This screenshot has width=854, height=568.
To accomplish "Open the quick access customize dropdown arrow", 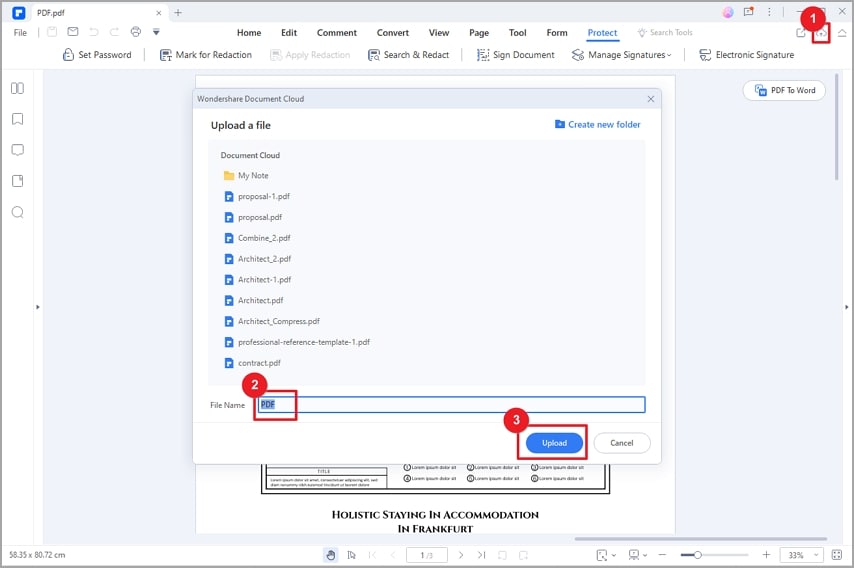I will 156,32.
